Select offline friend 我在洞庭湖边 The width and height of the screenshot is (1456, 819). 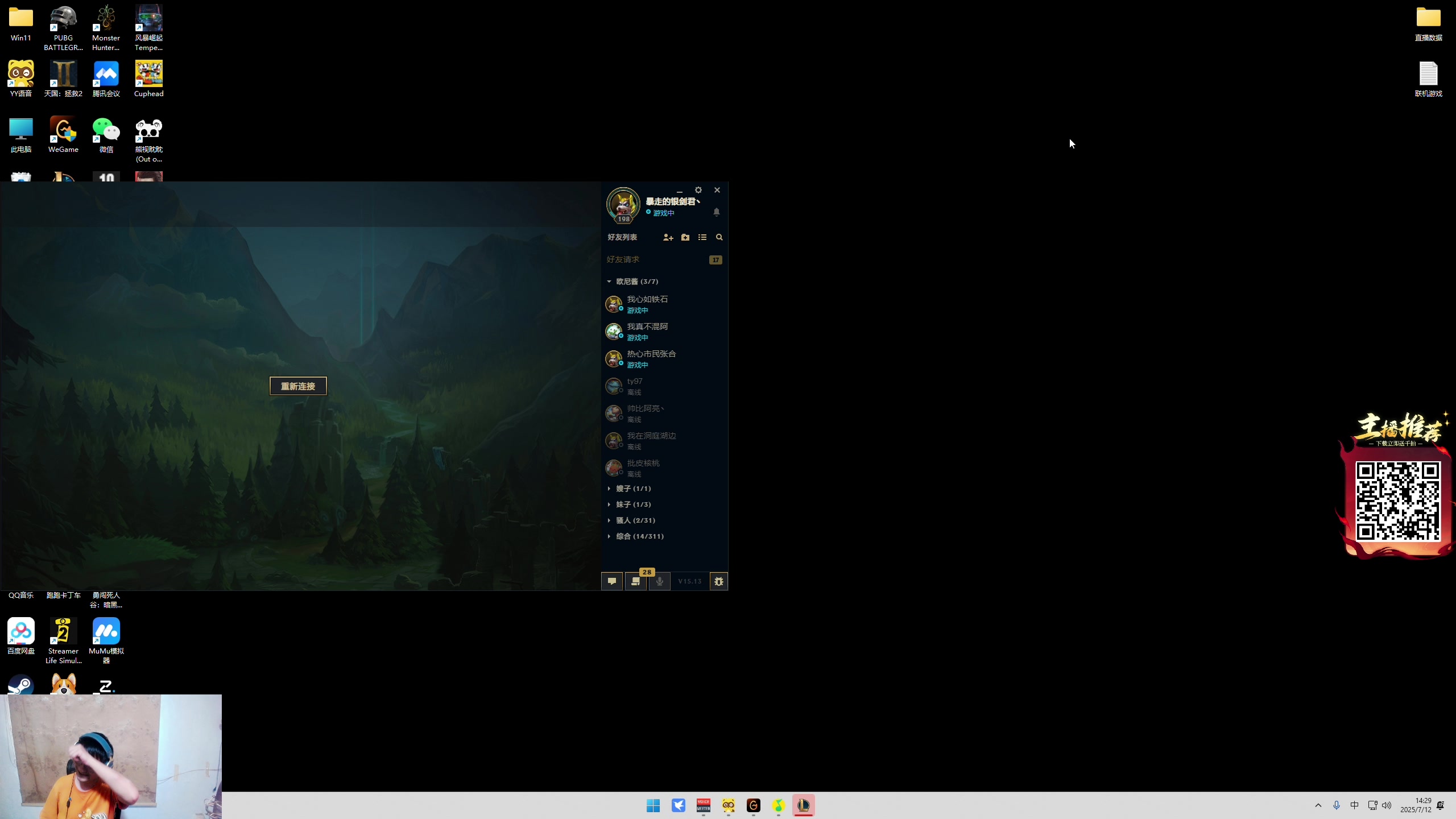[x=664, y=441]
